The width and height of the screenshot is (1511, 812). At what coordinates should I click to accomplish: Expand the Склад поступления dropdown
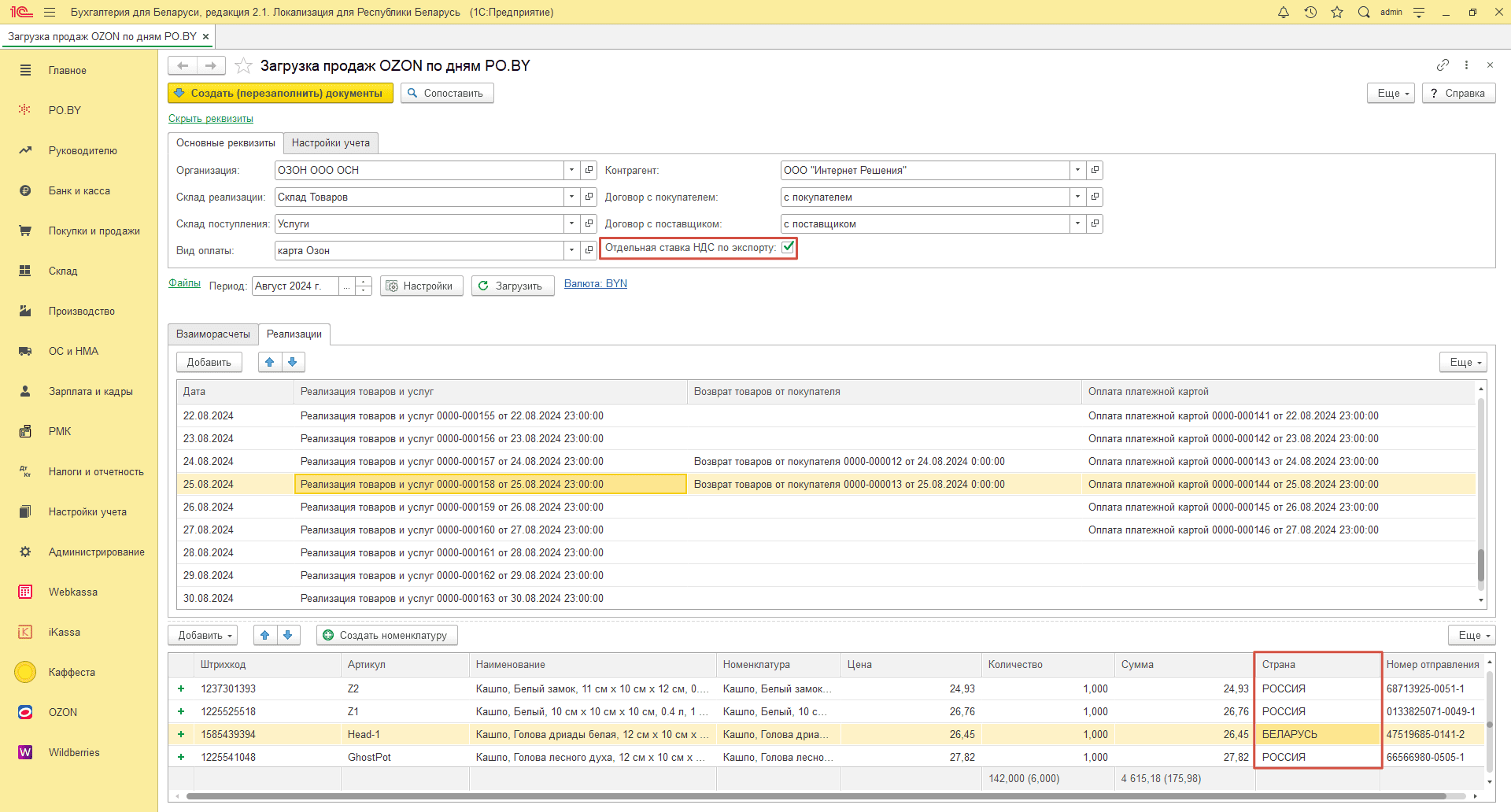[x=572, y=223]
